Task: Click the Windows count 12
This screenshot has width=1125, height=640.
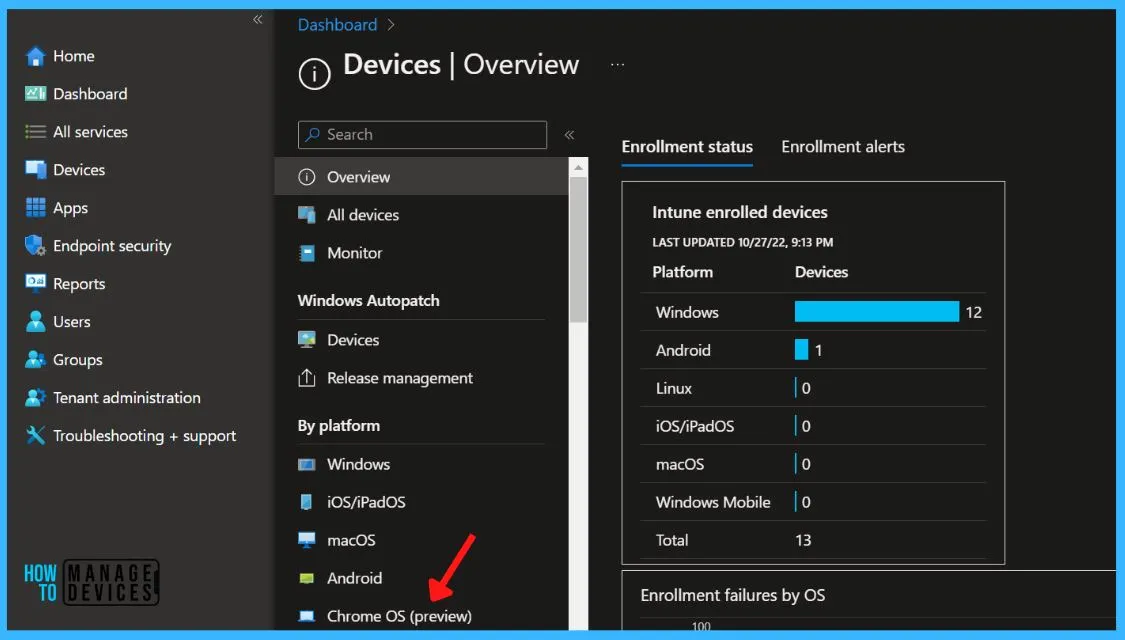Action: click(x=974, y=312)
